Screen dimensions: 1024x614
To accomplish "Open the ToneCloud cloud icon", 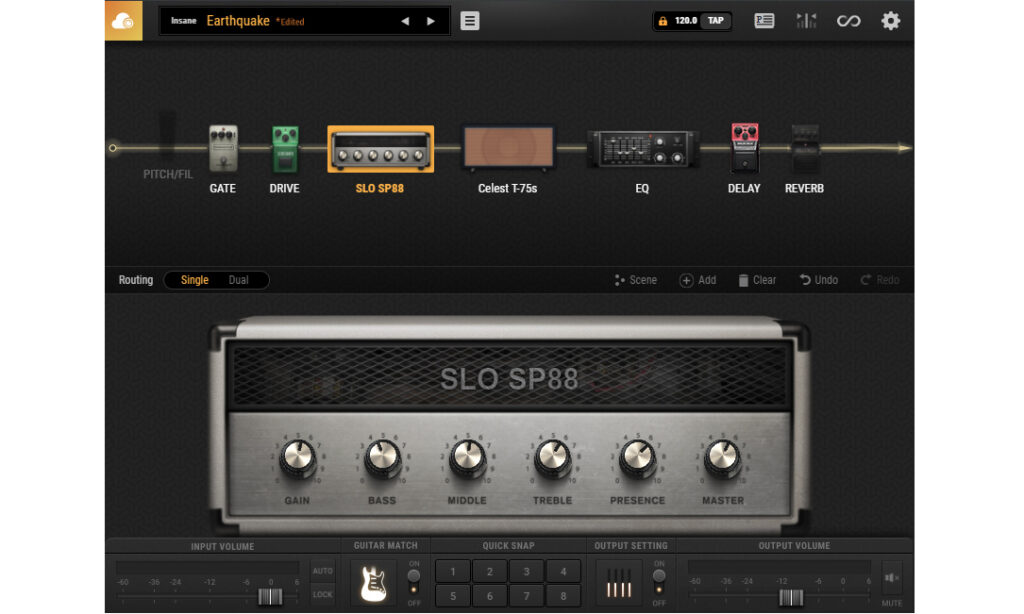I will point(123,21).
